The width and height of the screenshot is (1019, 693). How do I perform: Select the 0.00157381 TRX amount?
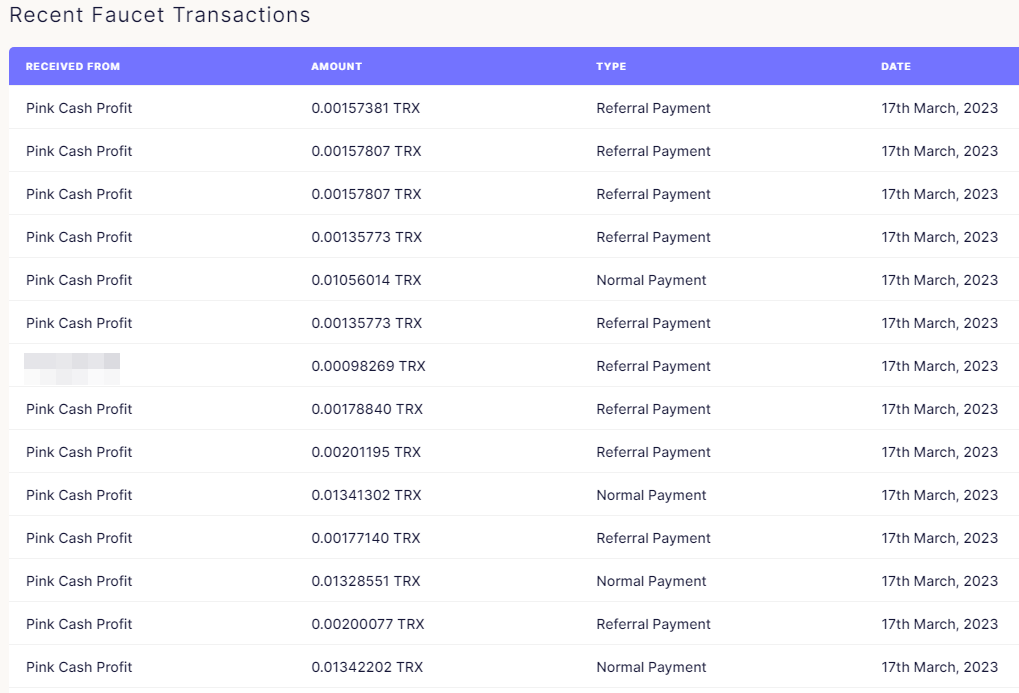point(366,108)
